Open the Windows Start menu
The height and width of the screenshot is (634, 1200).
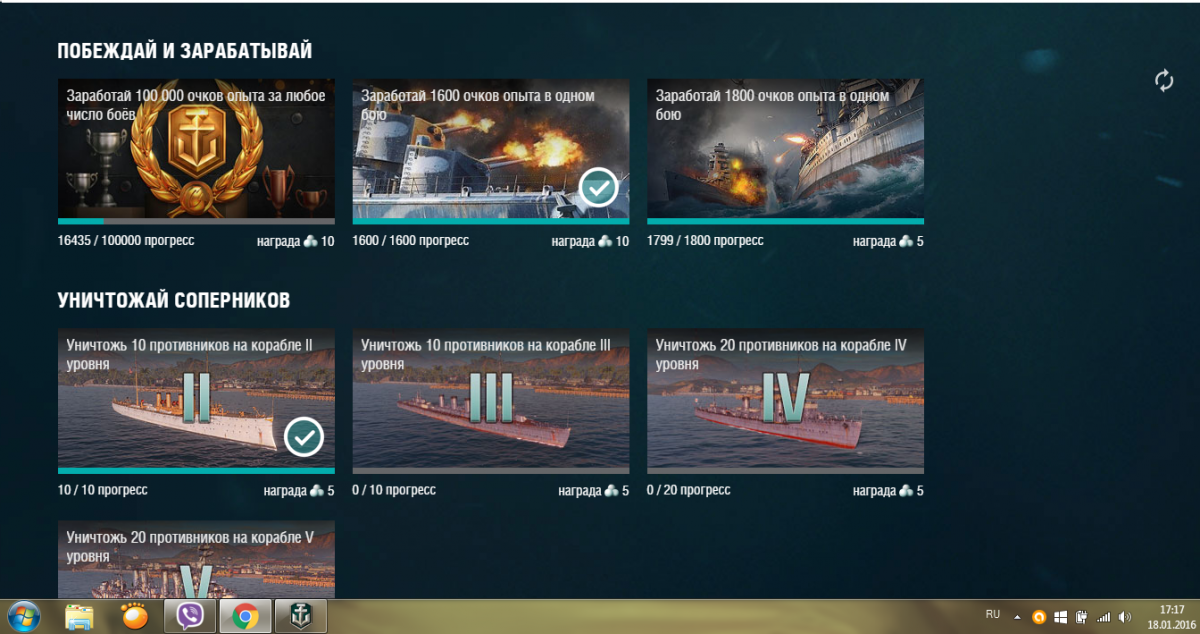(23, 617)
